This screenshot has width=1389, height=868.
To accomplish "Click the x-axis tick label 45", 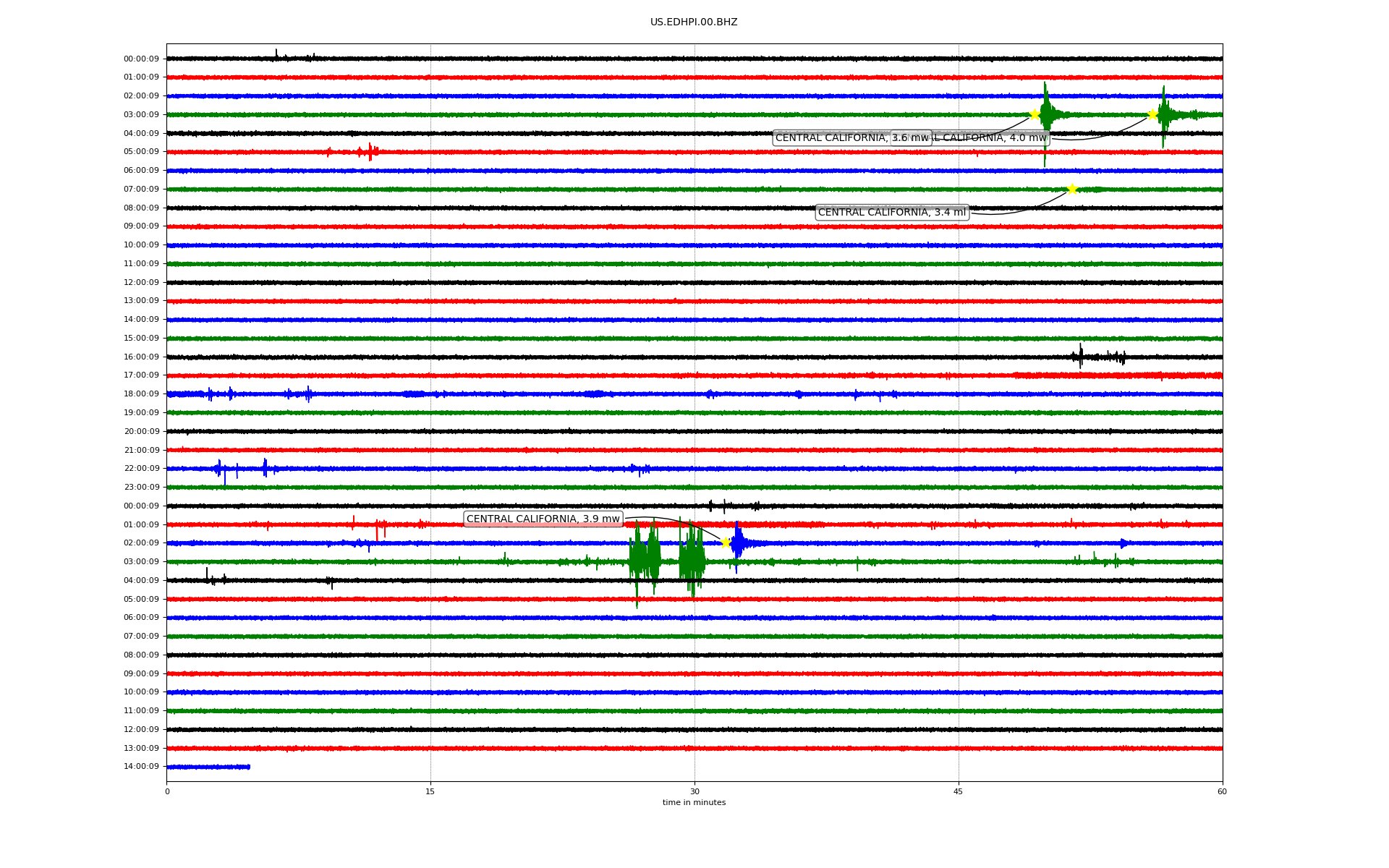I will 959,791.
